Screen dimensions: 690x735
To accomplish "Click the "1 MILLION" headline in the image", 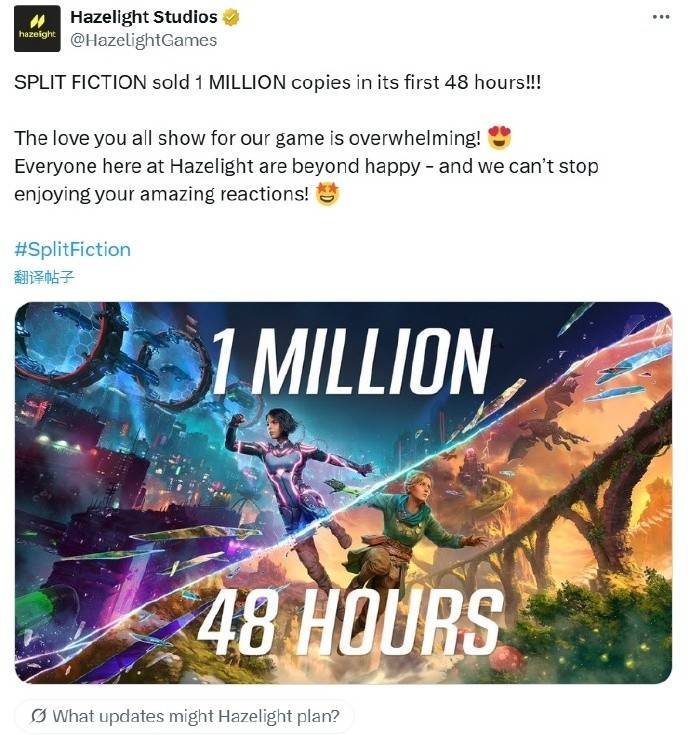I will 350,360.
